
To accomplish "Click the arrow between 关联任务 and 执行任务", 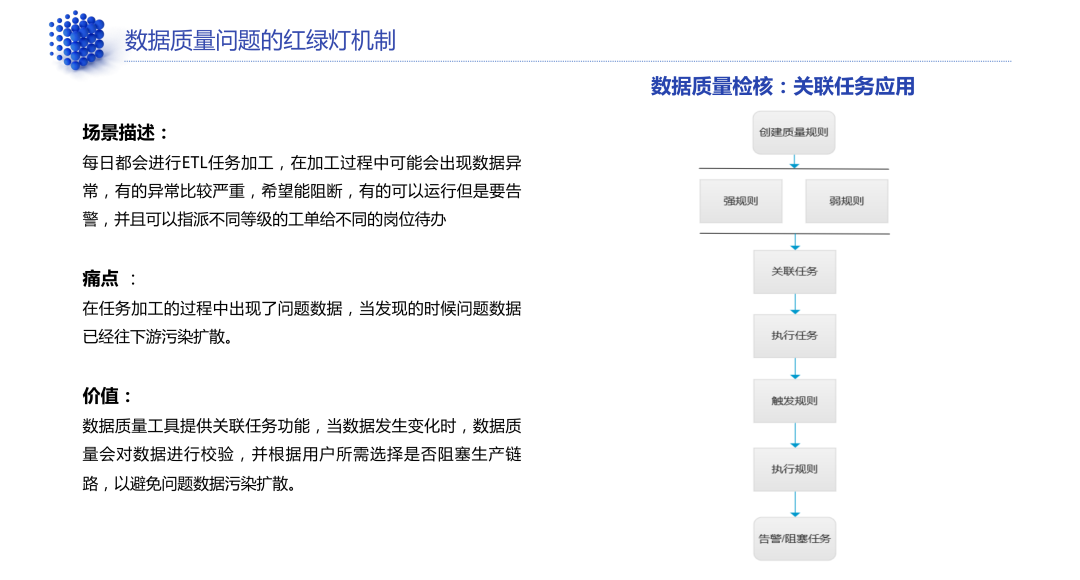I will 794,303.
